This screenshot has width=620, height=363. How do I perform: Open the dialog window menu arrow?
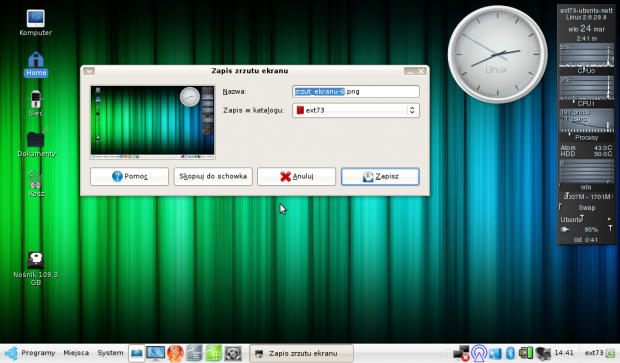tap(89, 71)
